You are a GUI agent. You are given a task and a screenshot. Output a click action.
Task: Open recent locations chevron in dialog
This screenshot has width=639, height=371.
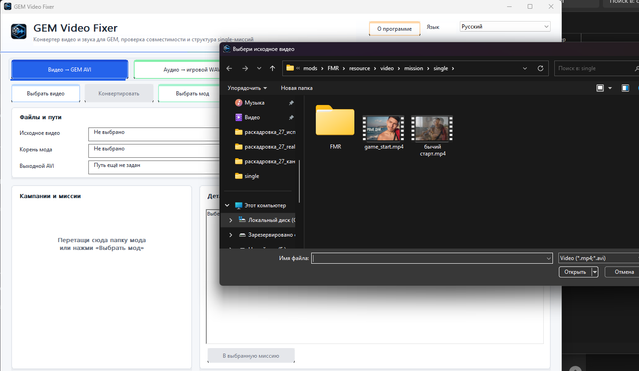point(259,68)
